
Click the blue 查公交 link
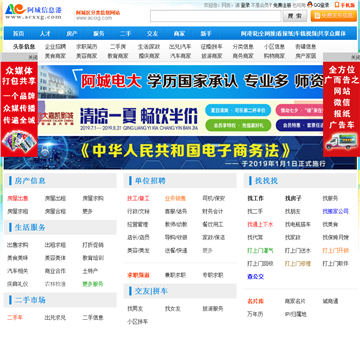pos(255,277)
